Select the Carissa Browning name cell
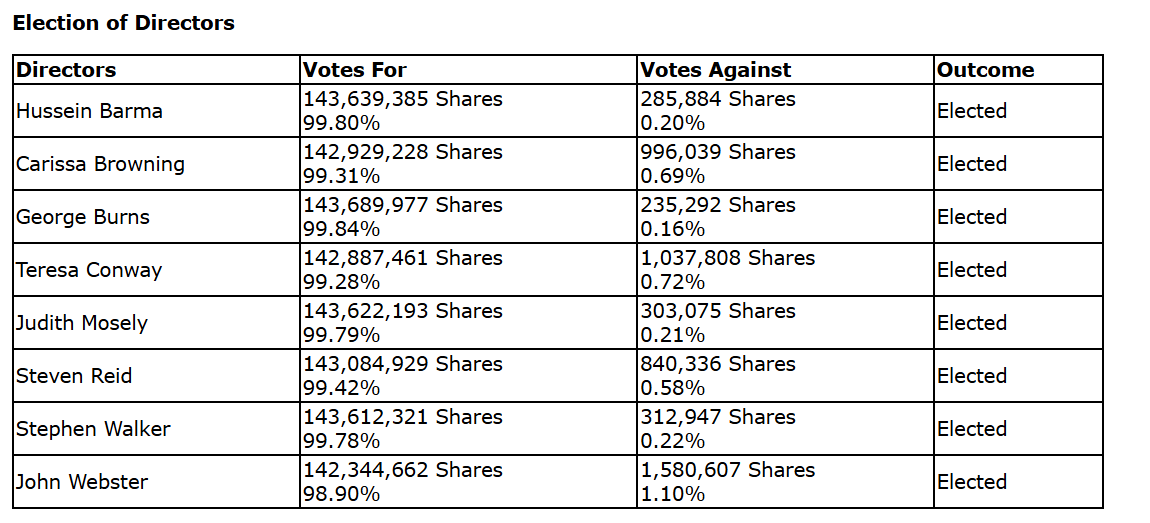 [x=100, y=164]
